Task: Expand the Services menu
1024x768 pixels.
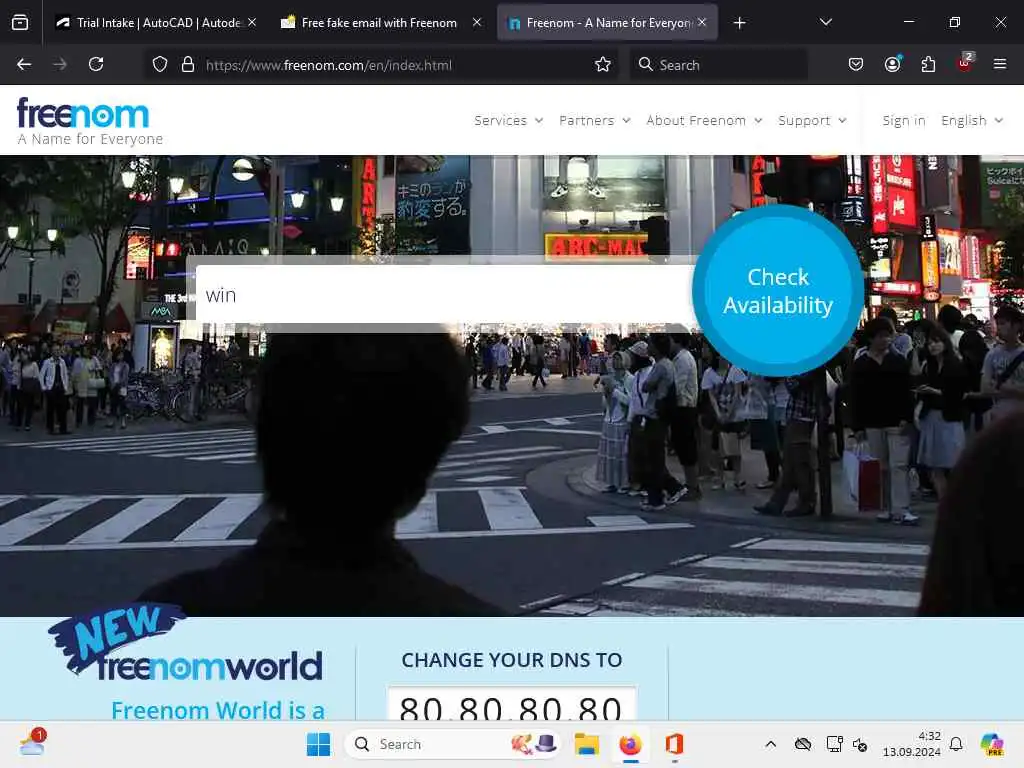Action: click(x=508, y=121)
